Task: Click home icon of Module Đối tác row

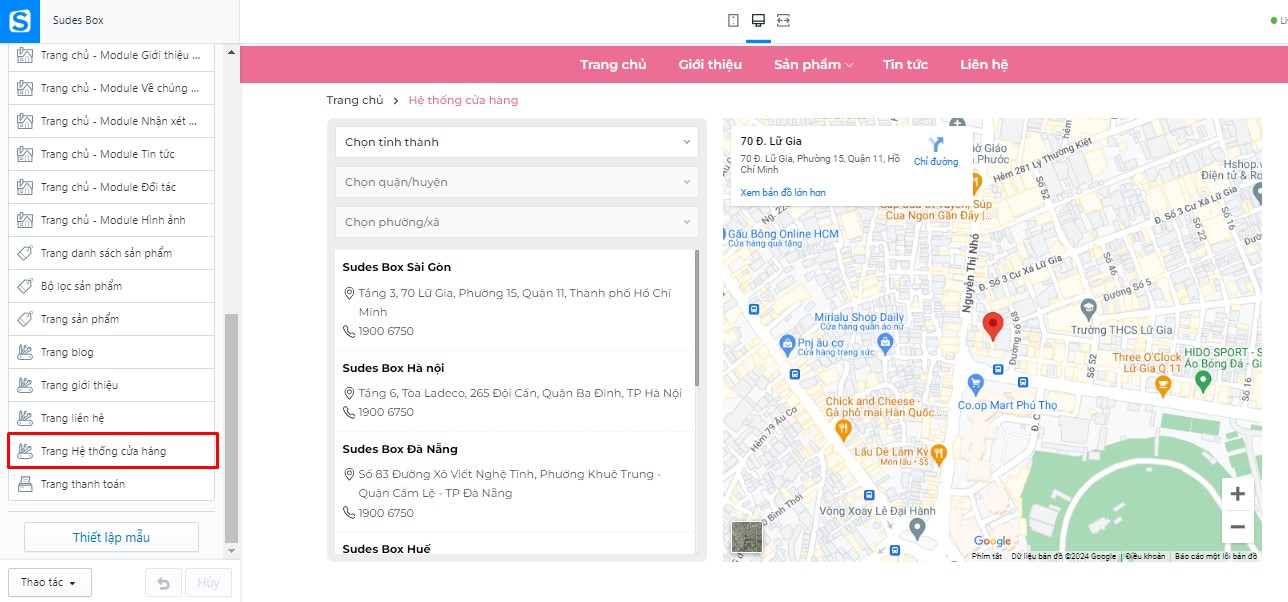Action: coord(25,187)
